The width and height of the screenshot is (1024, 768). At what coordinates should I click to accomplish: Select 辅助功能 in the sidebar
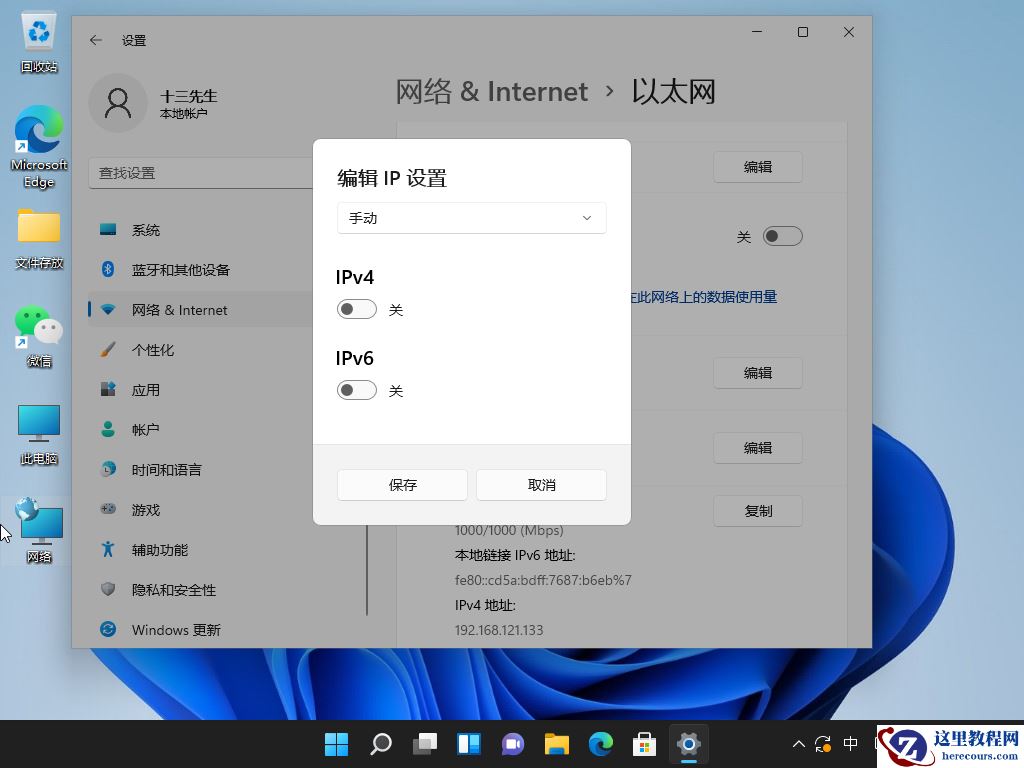click(x=160, y=549)
